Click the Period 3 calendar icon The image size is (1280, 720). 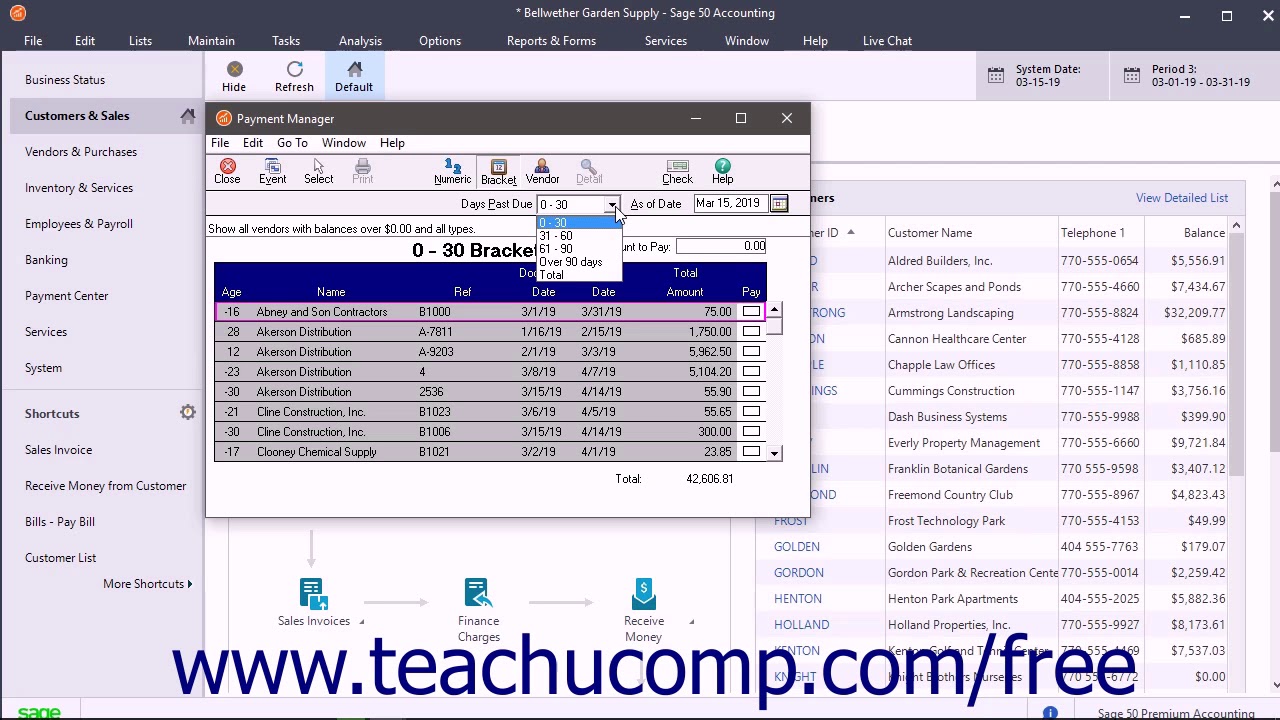(x=1131, y=76)
